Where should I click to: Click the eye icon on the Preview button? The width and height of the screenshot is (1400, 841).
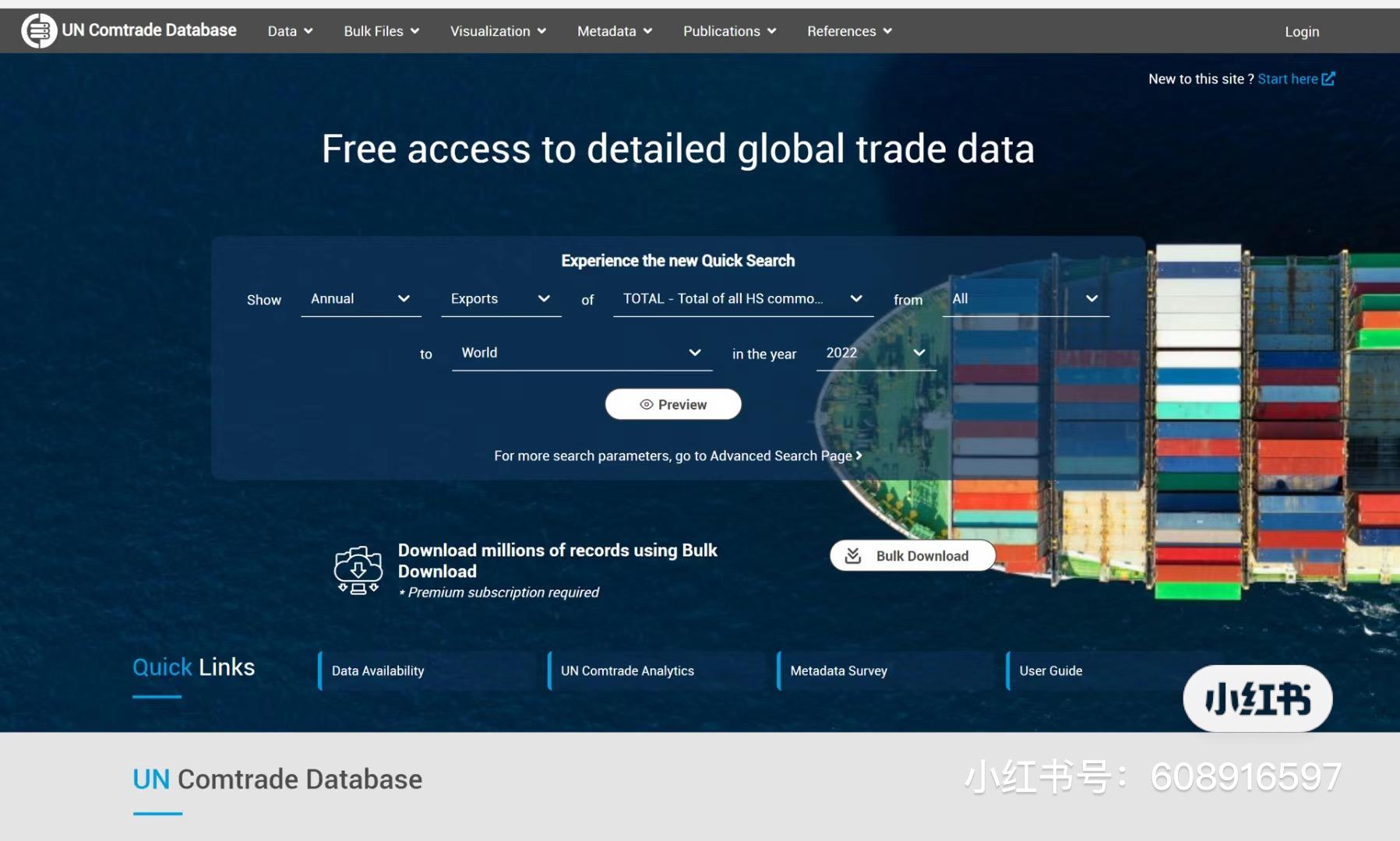pos(646,404)
